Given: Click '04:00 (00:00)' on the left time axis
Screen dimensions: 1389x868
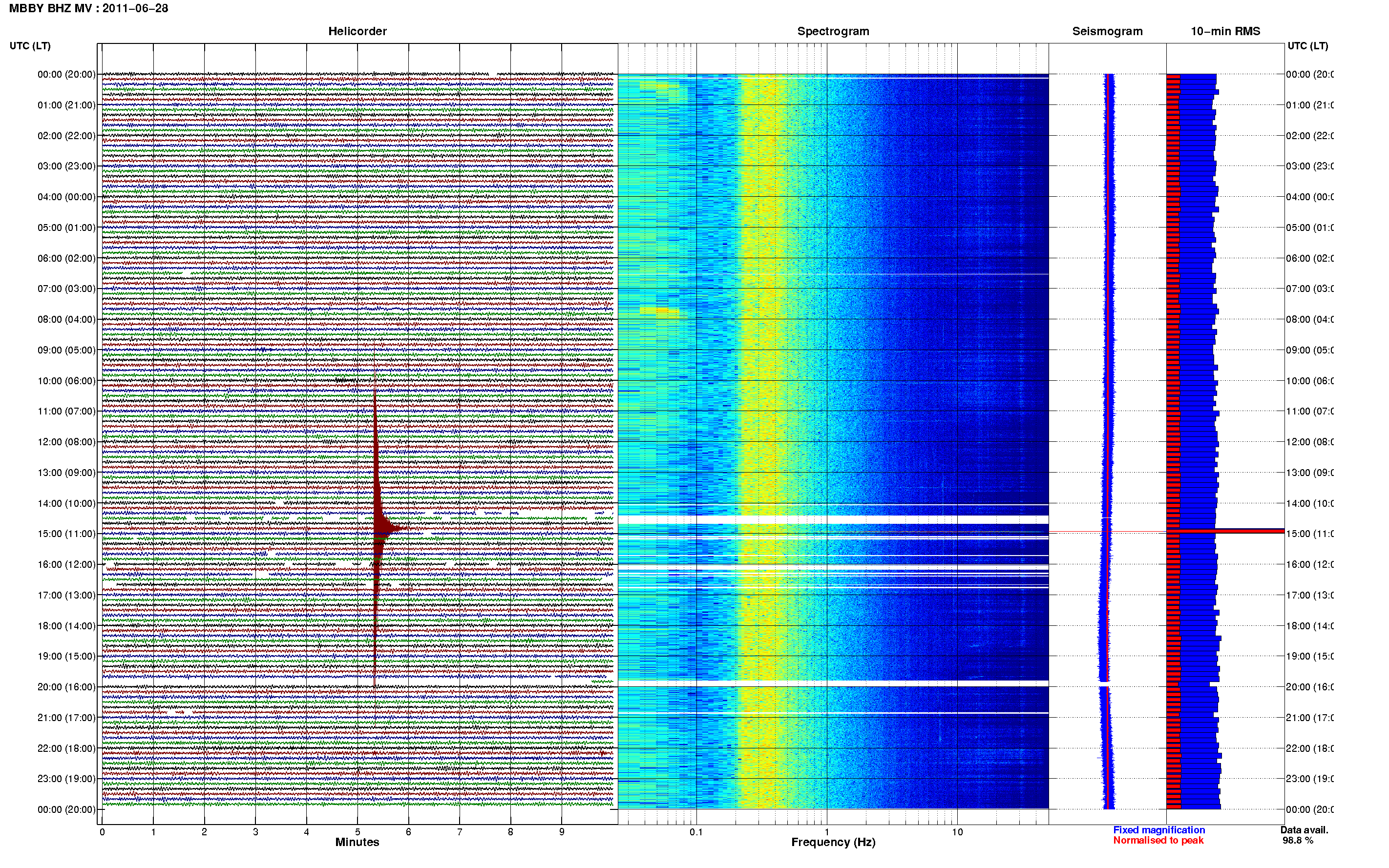Looking at the screenshot, I should click(66, 197).
